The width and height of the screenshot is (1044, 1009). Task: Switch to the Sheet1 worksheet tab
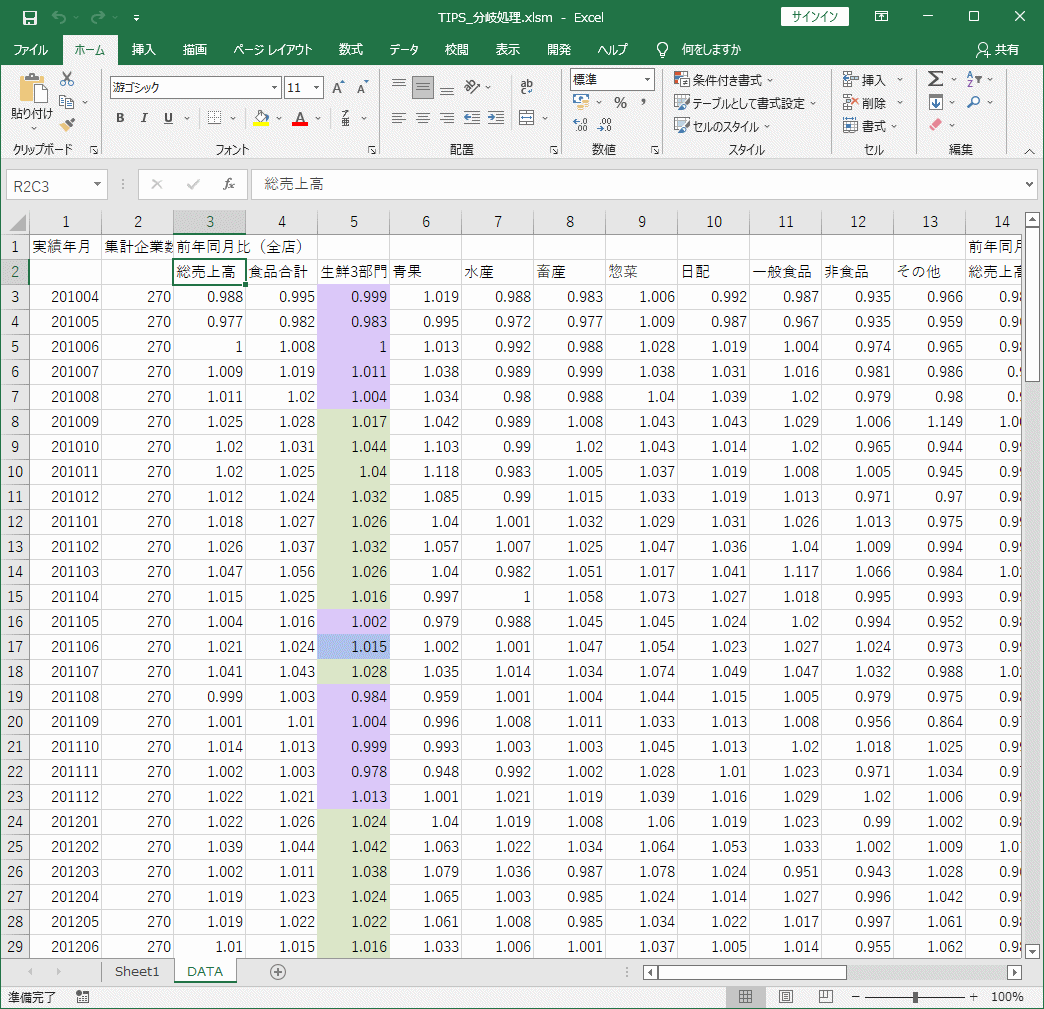pos(137,972)
